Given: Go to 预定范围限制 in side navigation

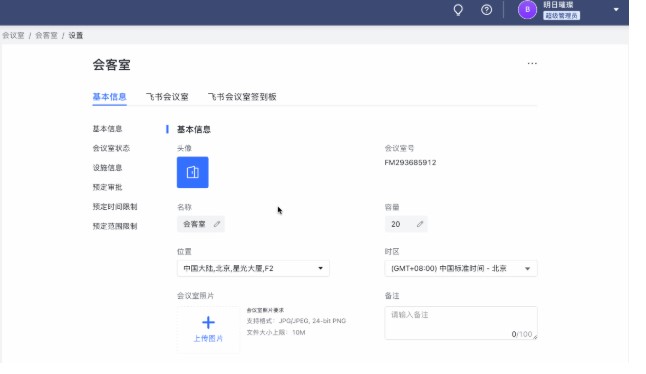Looking at the screenshot, I should [x=115, y=226].
